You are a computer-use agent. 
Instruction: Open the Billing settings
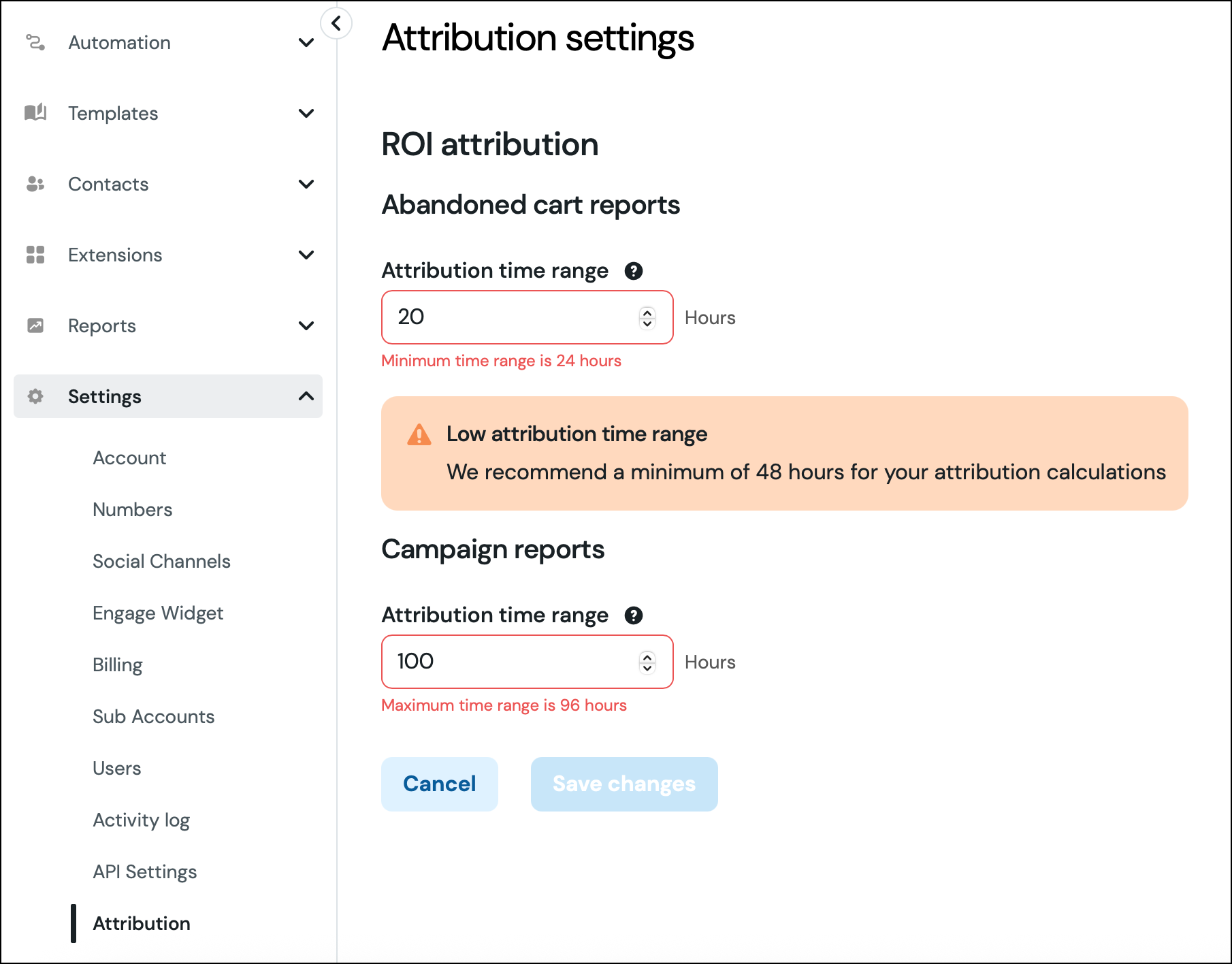click(117, 664)
